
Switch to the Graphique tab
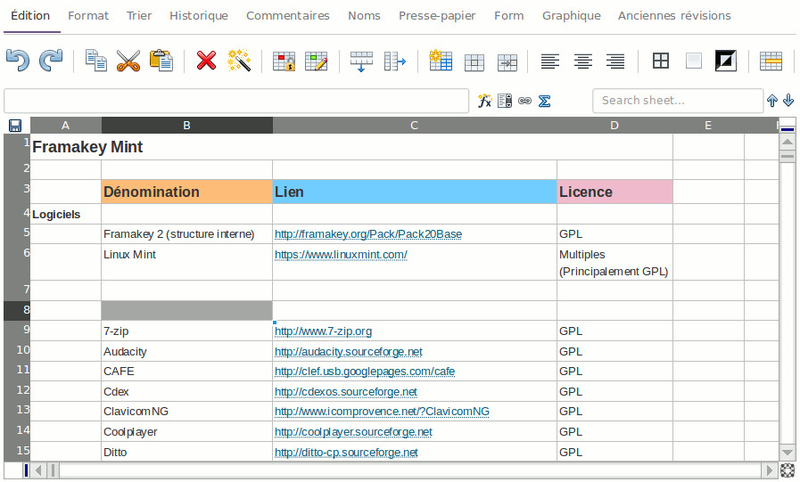click(571, 16)
